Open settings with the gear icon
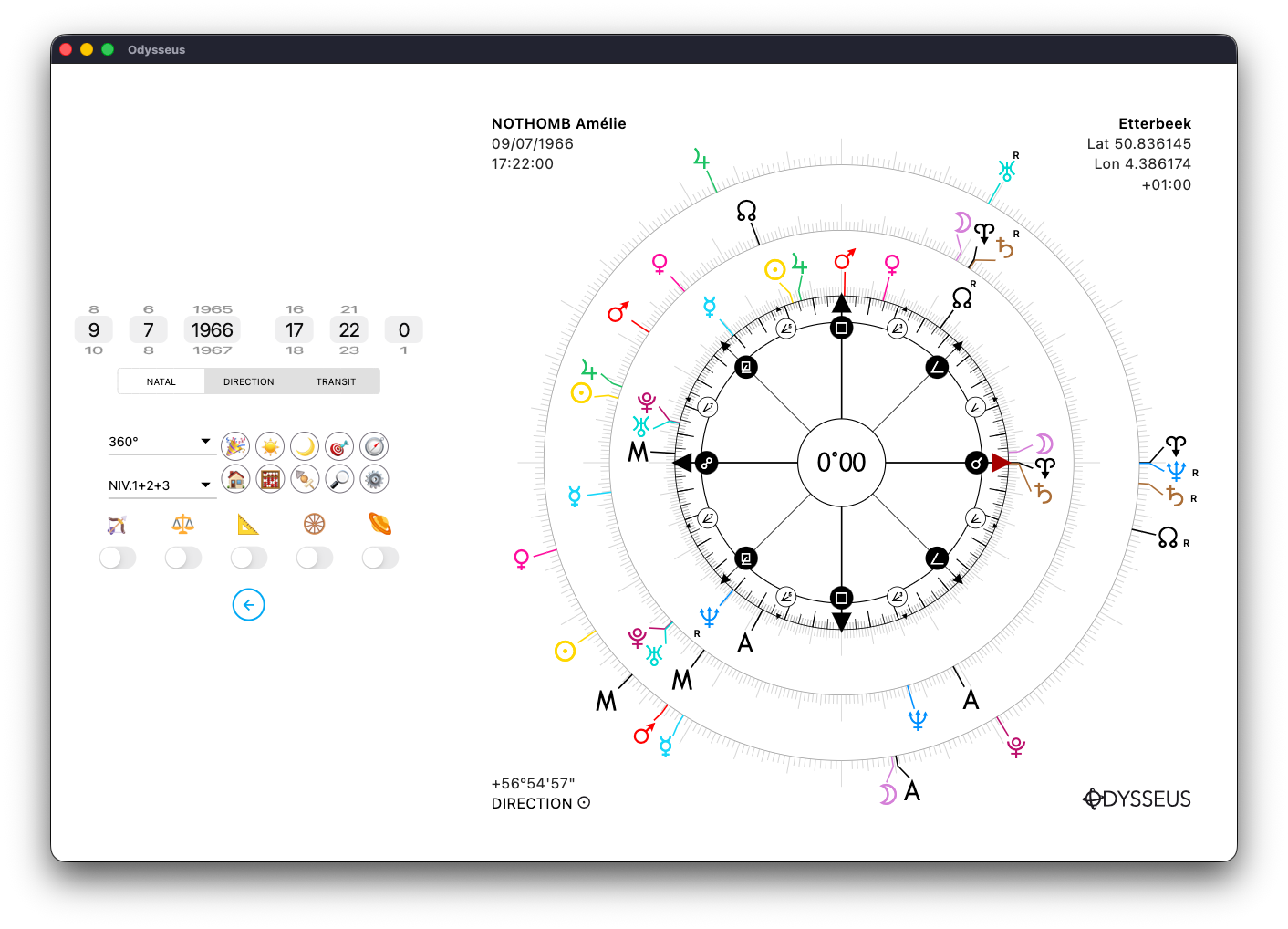Screen dimensions: 1288x929 (374, 479)
